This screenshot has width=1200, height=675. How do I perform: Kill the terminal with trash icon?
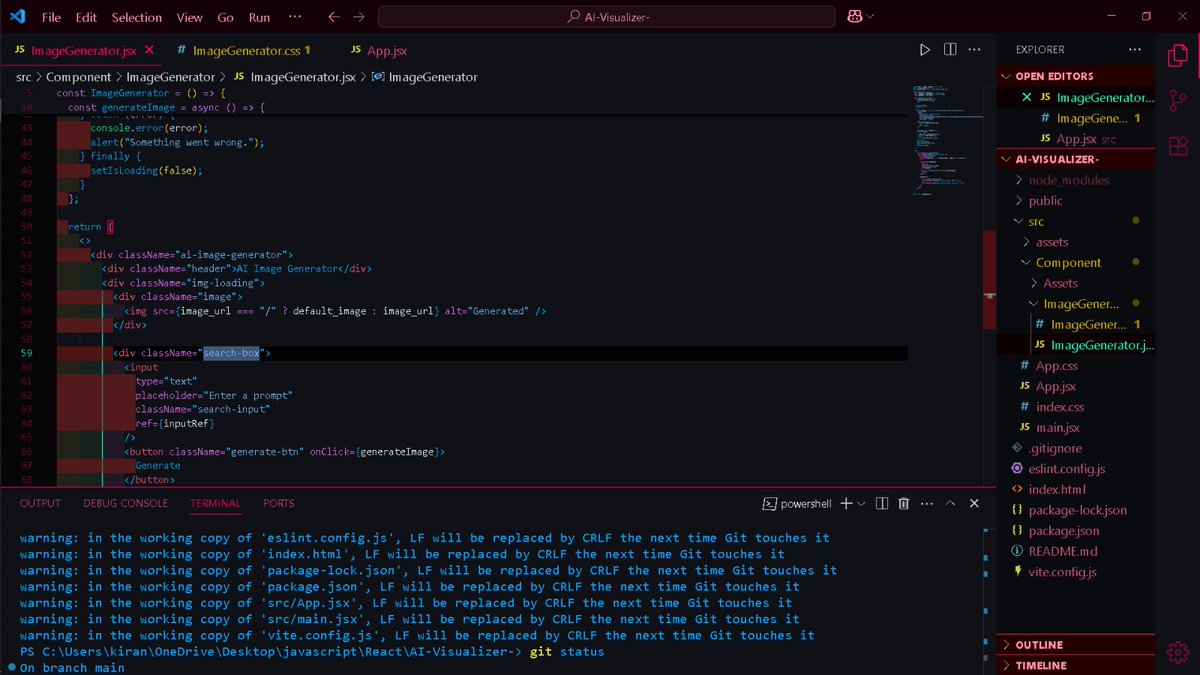coord(904,504)
